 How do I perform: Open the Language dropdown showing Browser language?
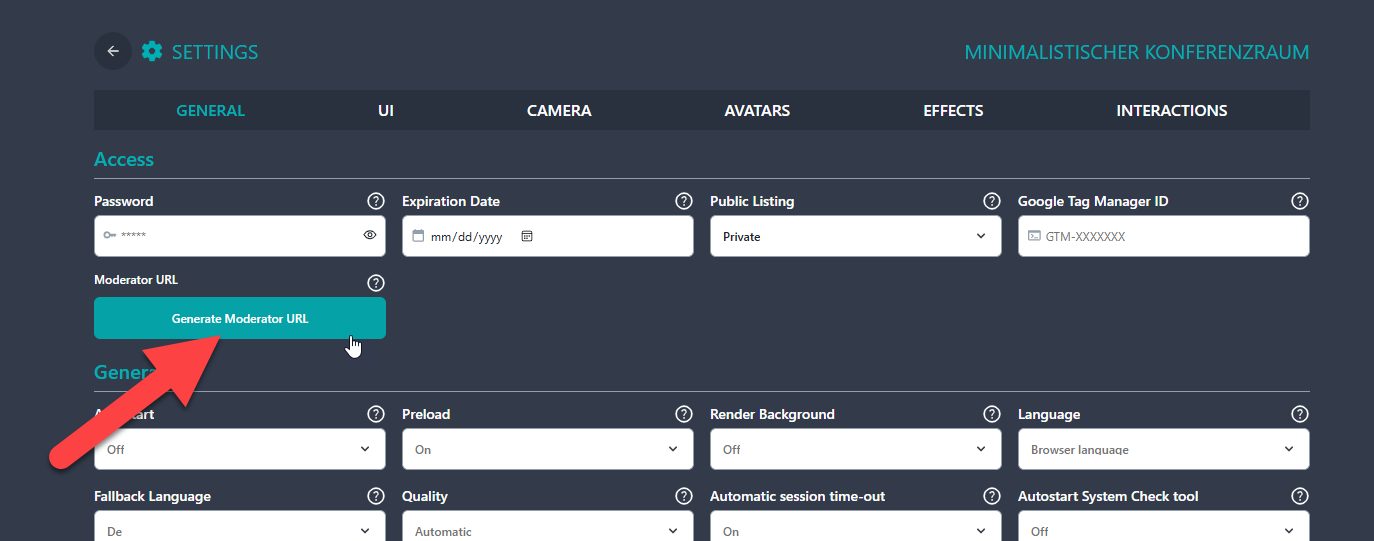pyautogui.click(x=1163, y=449)
